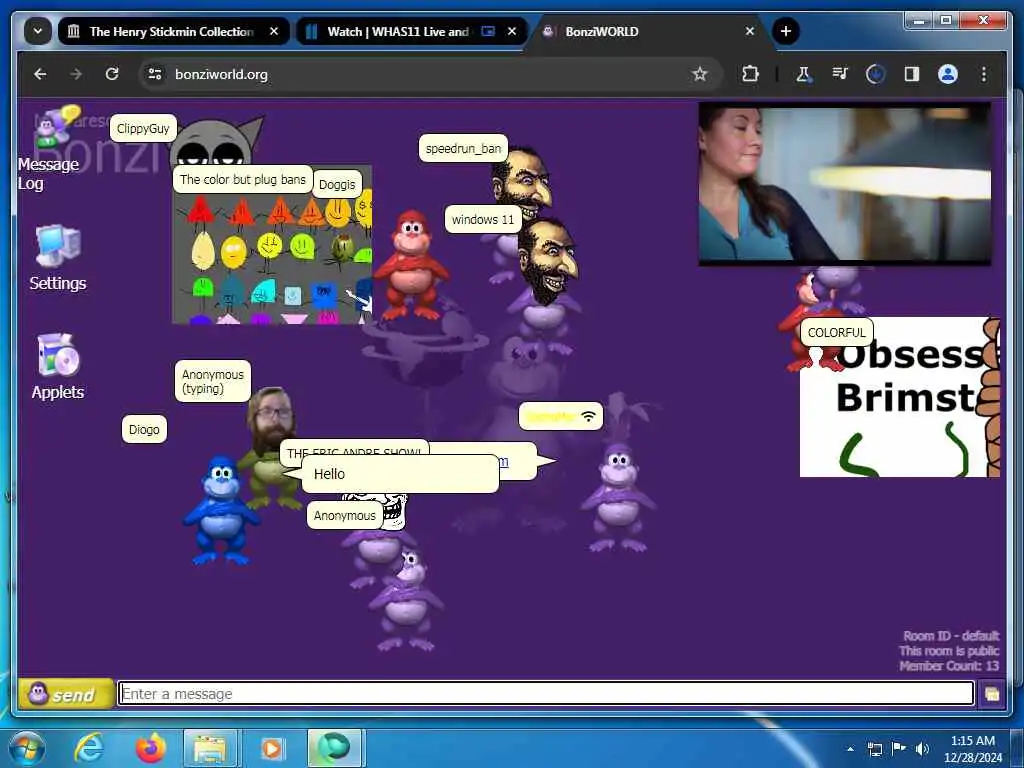The width and height of the screenshot is (1024, 768).
Task: Launch Firefox from the taskbar
Action: (x=150, y=748)
